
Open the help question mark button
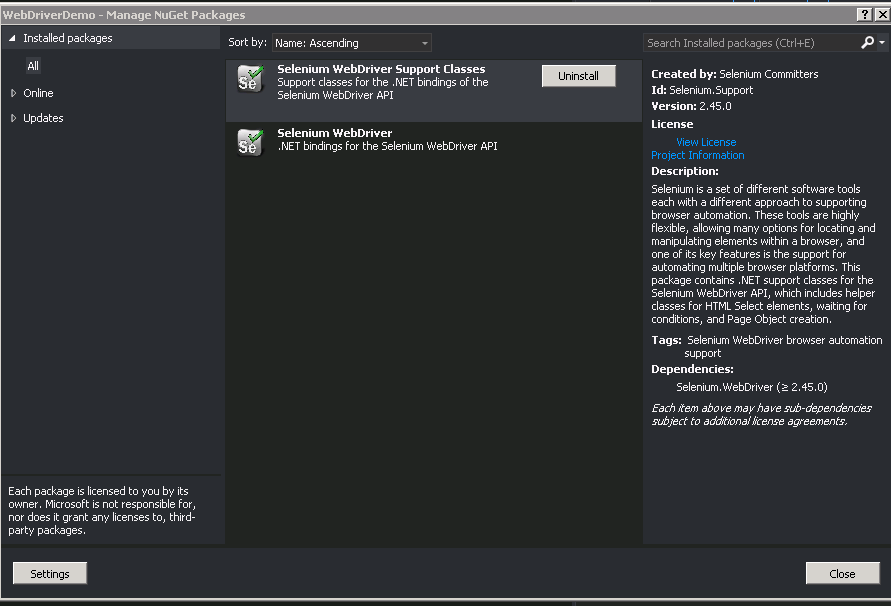pos(864,14)
